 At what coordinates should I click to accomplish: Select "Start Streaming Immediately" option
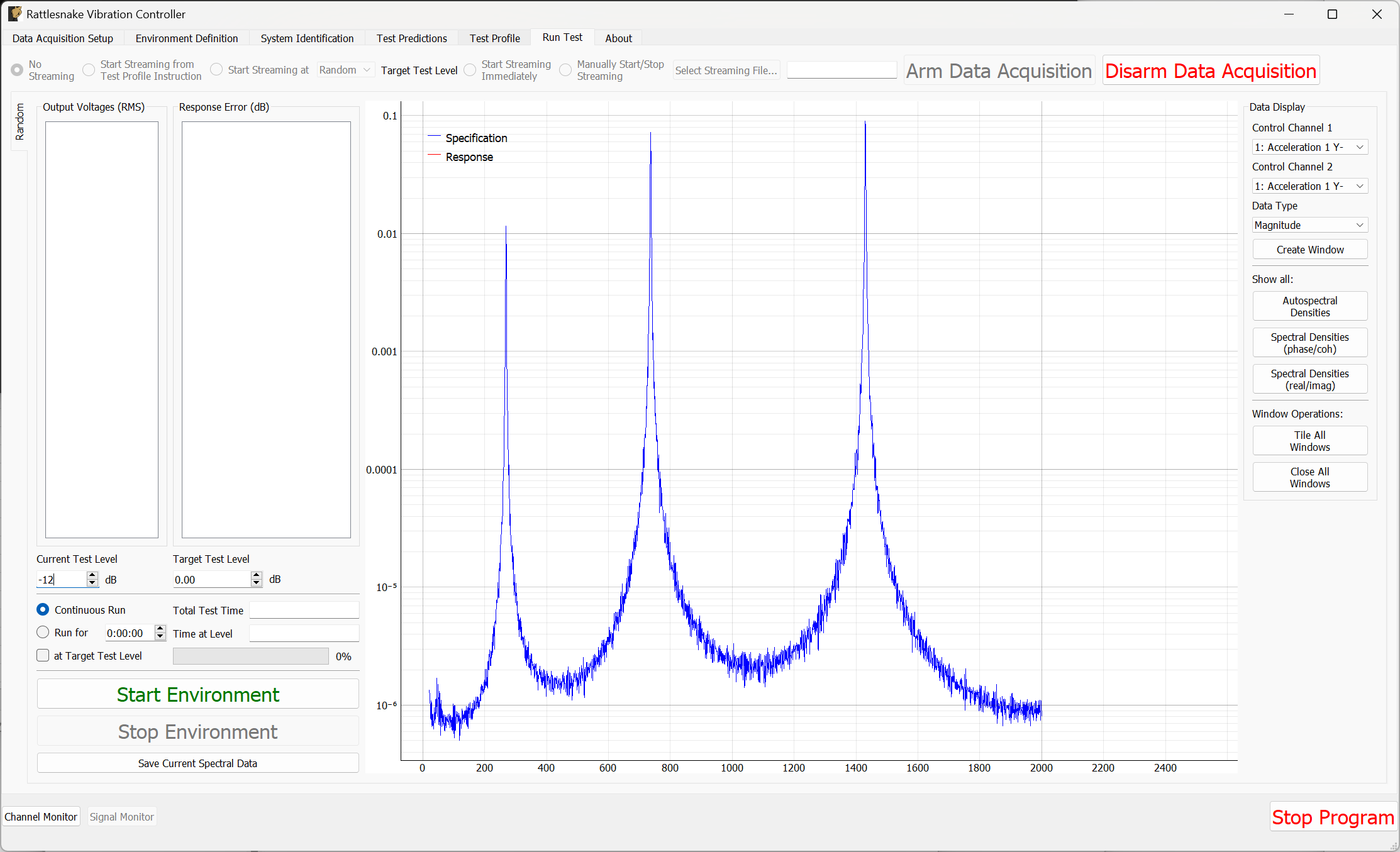470,70
